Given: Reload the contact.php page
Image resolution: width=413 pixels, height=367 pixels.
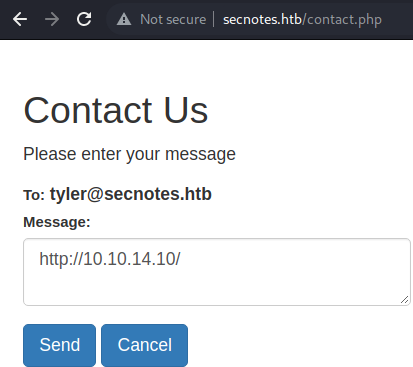Looking at the screenshot, I should tap(84, 19).
